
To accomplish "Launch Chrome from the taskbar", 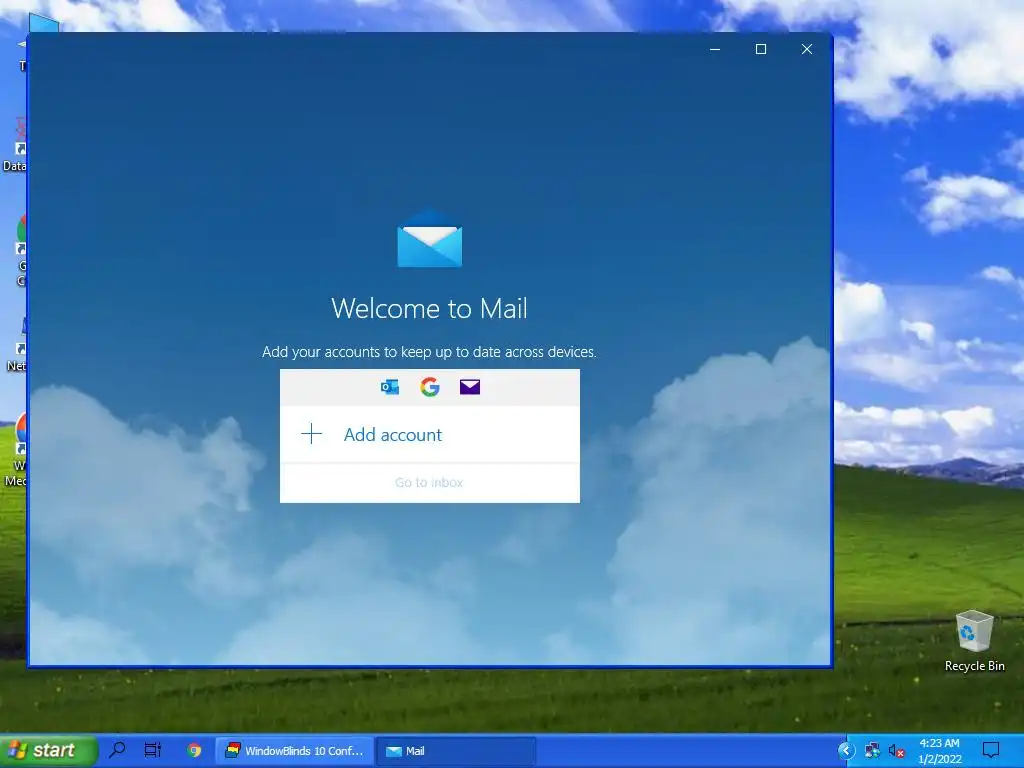I will [x=194, y=750].
